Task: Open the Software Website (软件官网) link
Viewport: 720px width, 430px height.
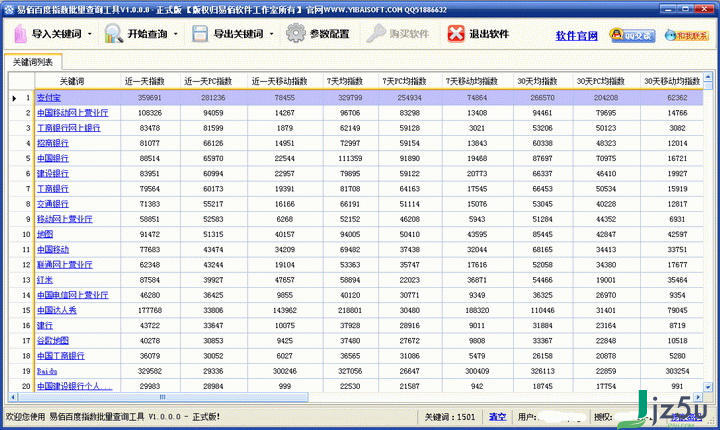Action: 576,36
